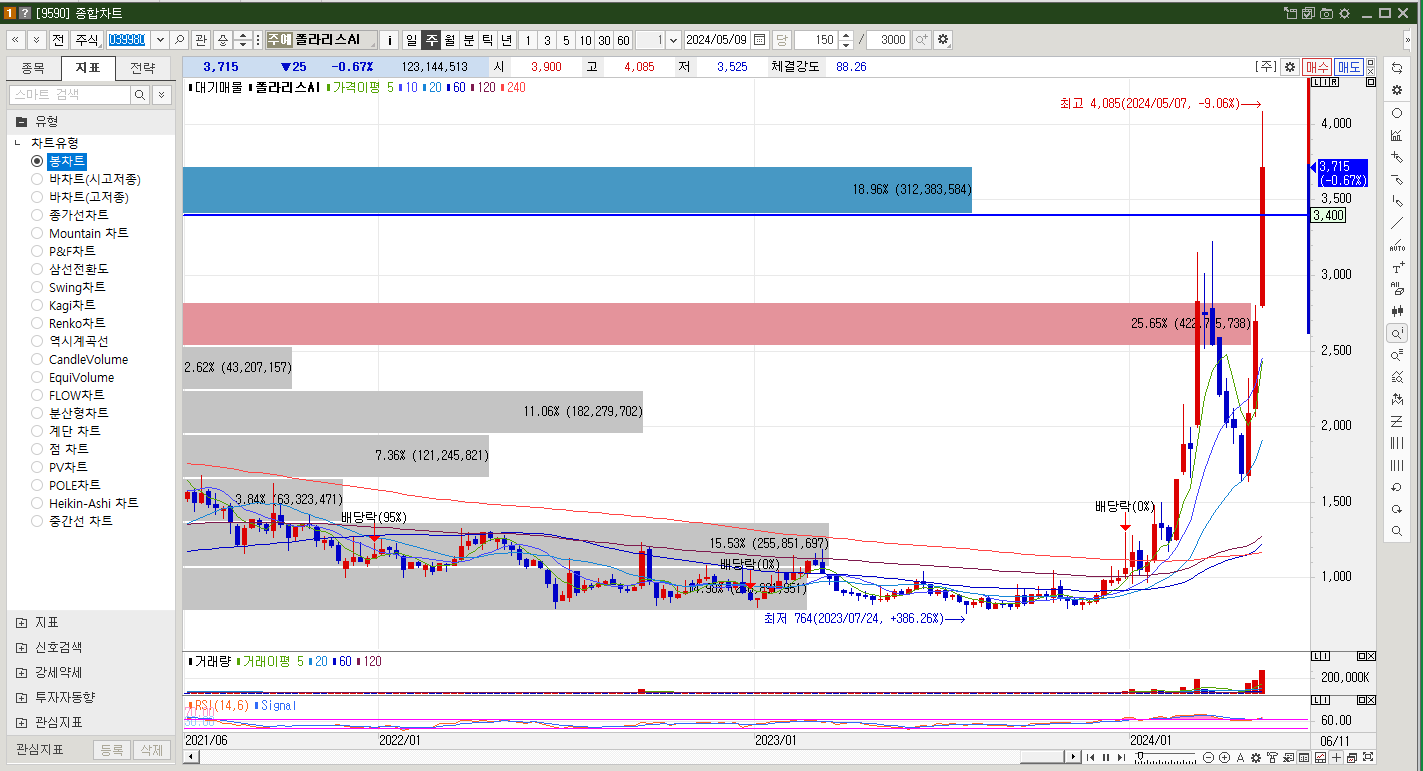Click the candle count field showing 150
The height and width of the screenshot is (771, 1423).
click(817, 40)
